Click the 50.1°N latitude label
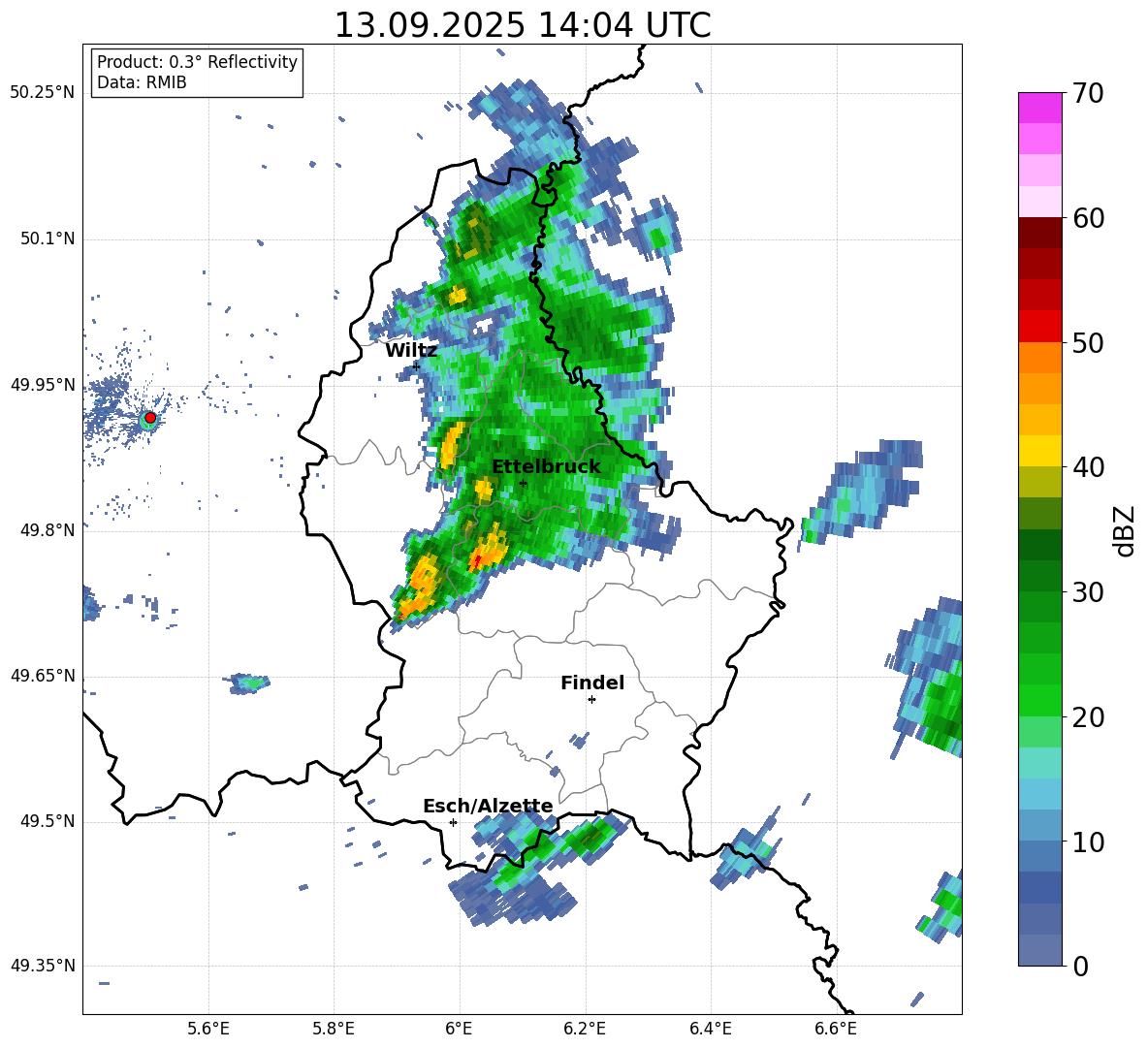The height and width of the screenshot is (1048, 1148). tap(47, 238)
